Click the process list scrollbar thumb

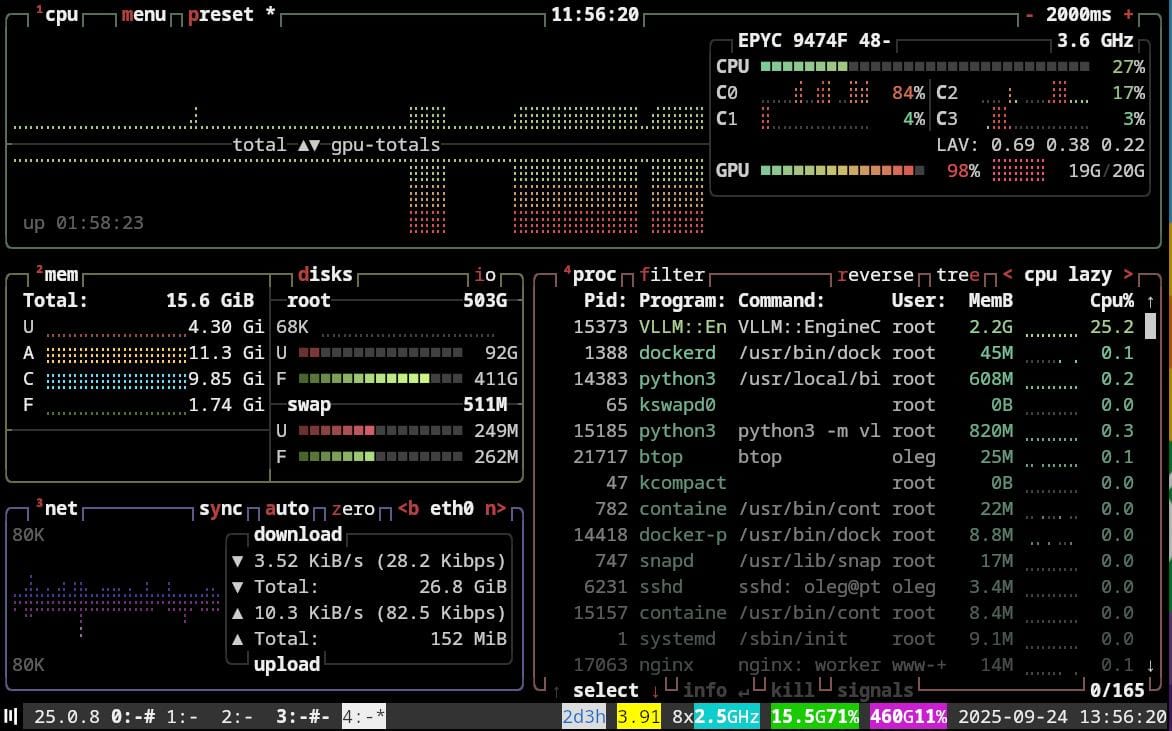[x=1150, y=326]
